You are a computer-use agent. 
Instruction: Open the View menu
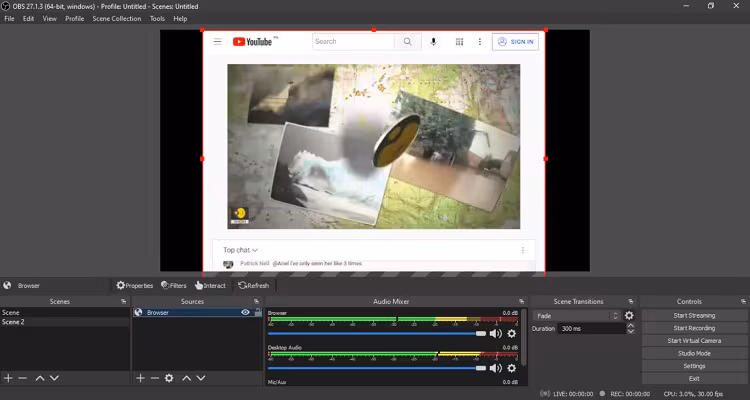pos(49,19)
